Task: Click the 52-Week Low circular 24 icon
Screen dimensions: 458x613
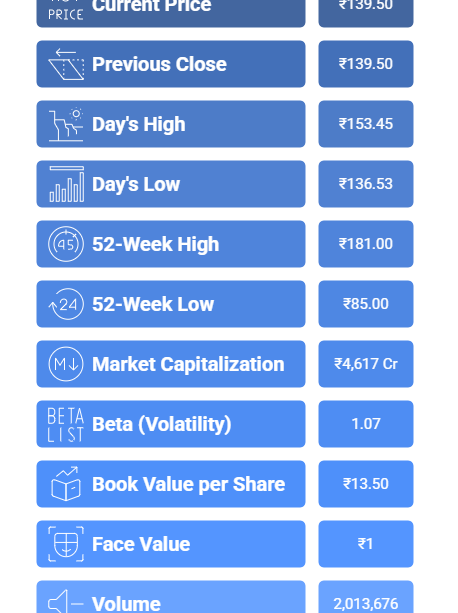Action: pyautogui.click(x=66, y=304)
